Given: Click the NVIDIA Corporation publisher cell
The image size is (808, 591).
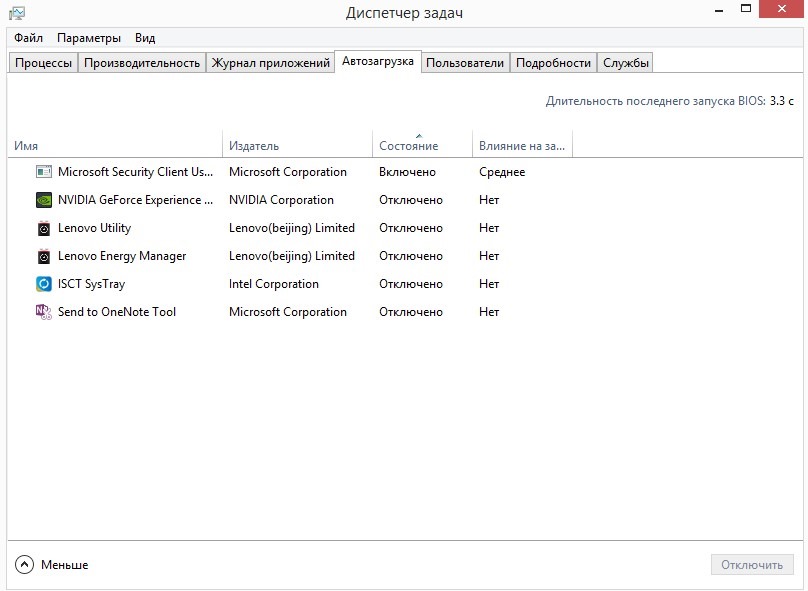Looking at the screenshot, I should pos(281,200).
